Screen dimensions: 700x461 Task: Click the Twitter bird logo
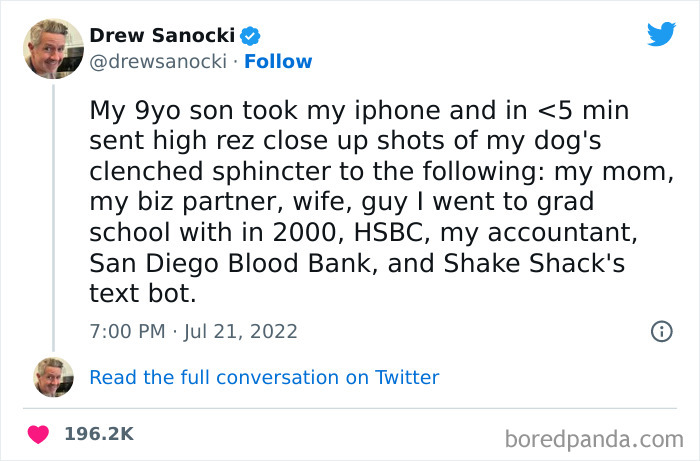point(661,35)
